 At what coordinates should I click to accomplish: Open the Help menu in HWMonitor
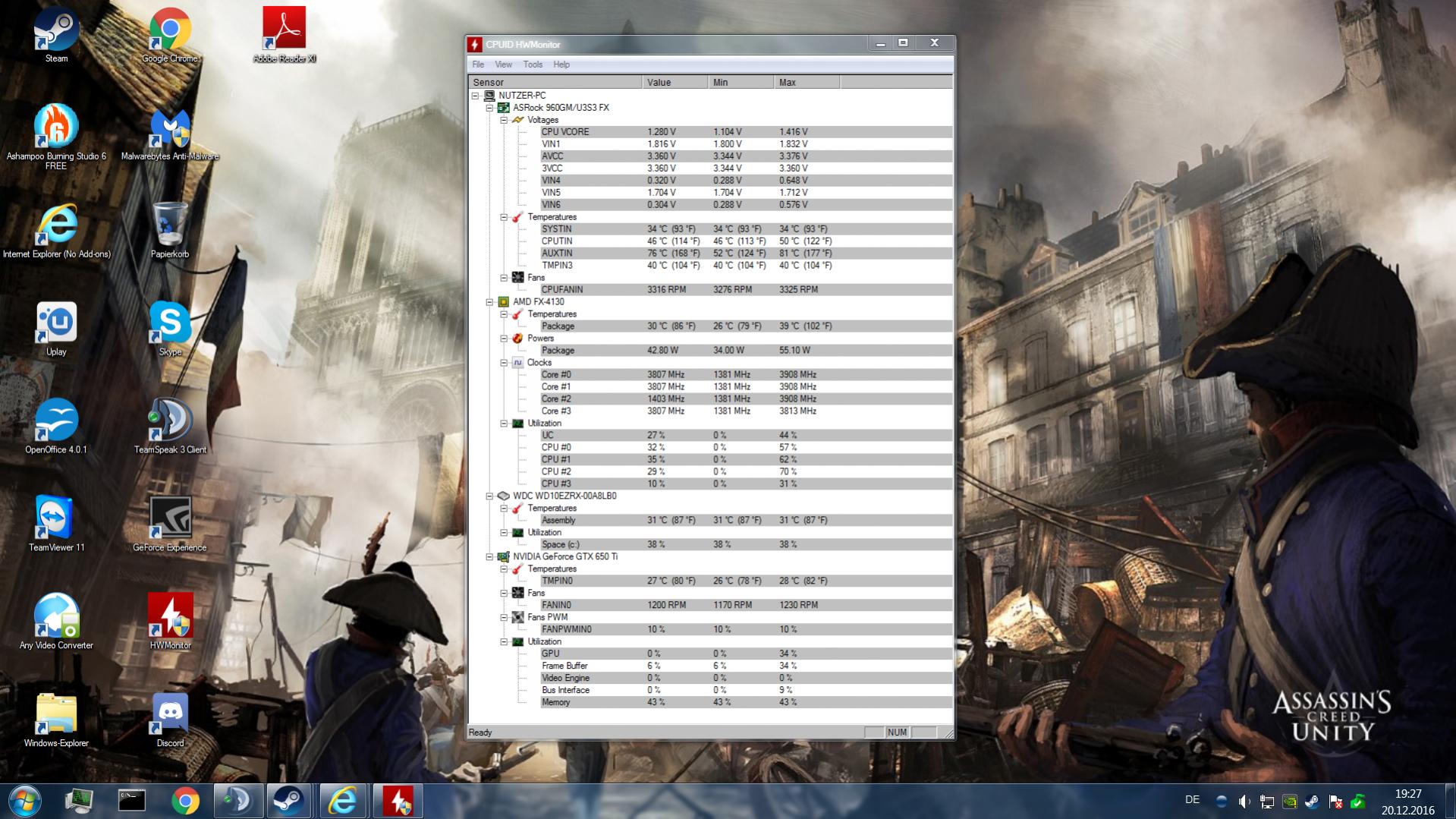click(x=561, y=65)
